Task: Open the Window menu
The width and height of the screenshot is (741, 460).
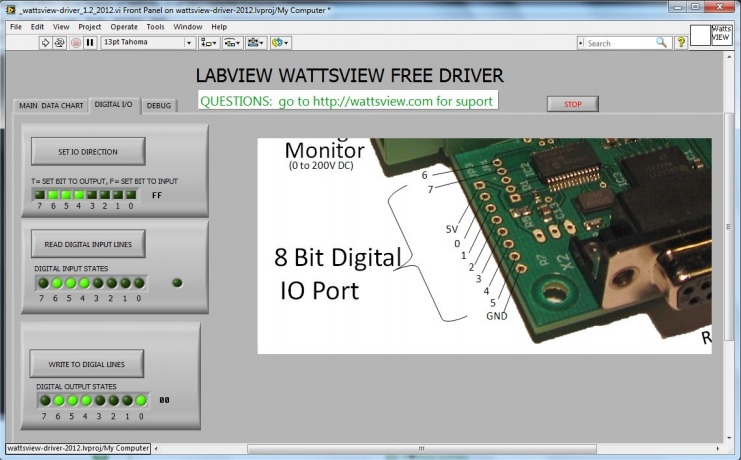Action: [x=188, y=27]
